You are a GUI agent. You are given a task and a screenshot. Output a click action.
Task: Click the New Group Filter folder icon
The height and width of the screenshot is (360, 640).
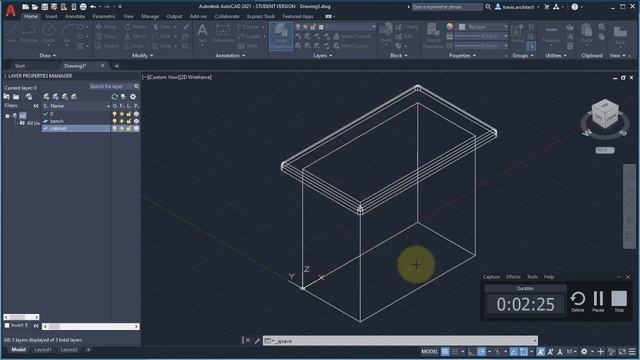point(16,97)
